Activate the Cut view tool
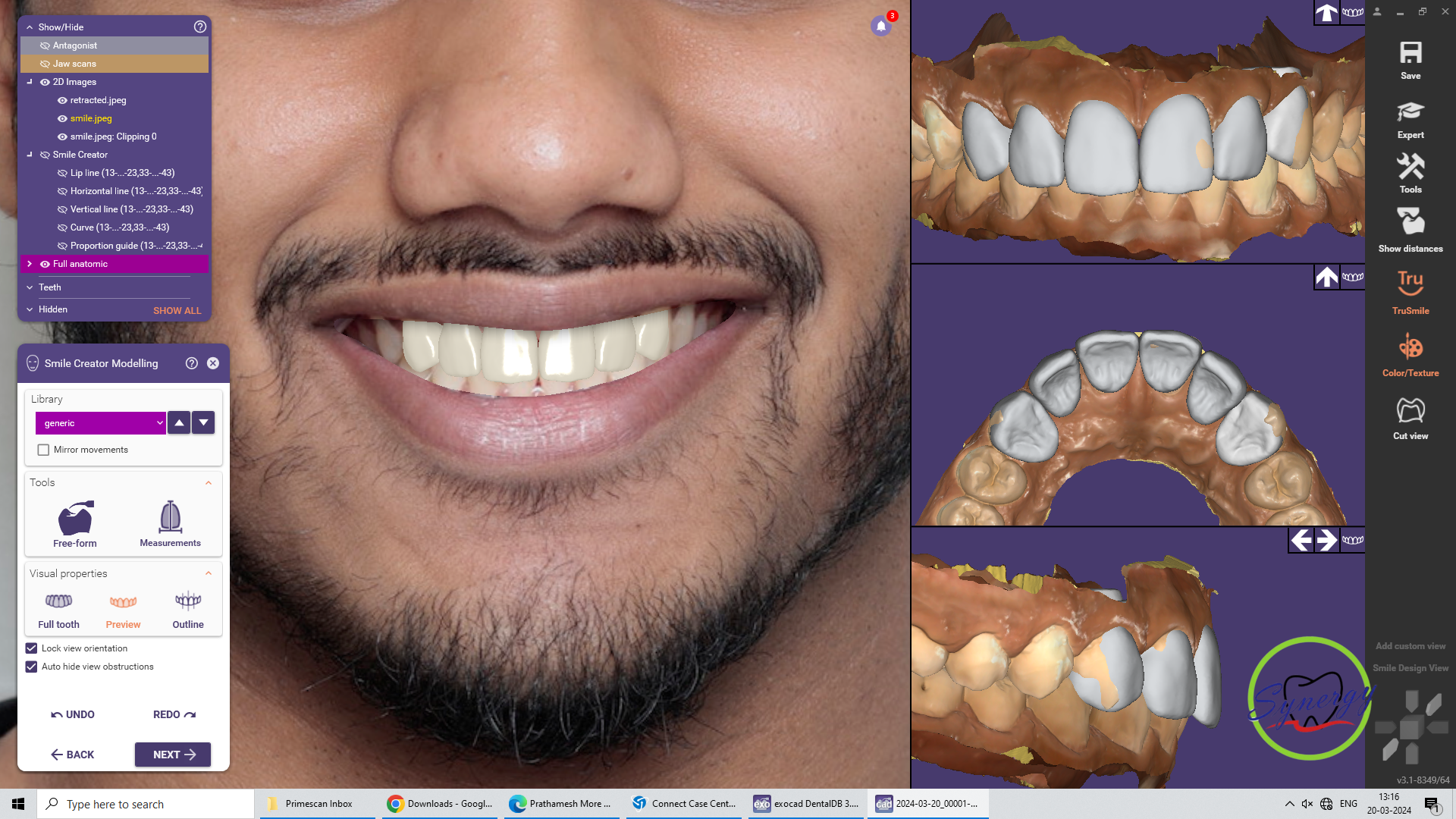Viewport: 1456px width, 819px height. (1410, 419)
